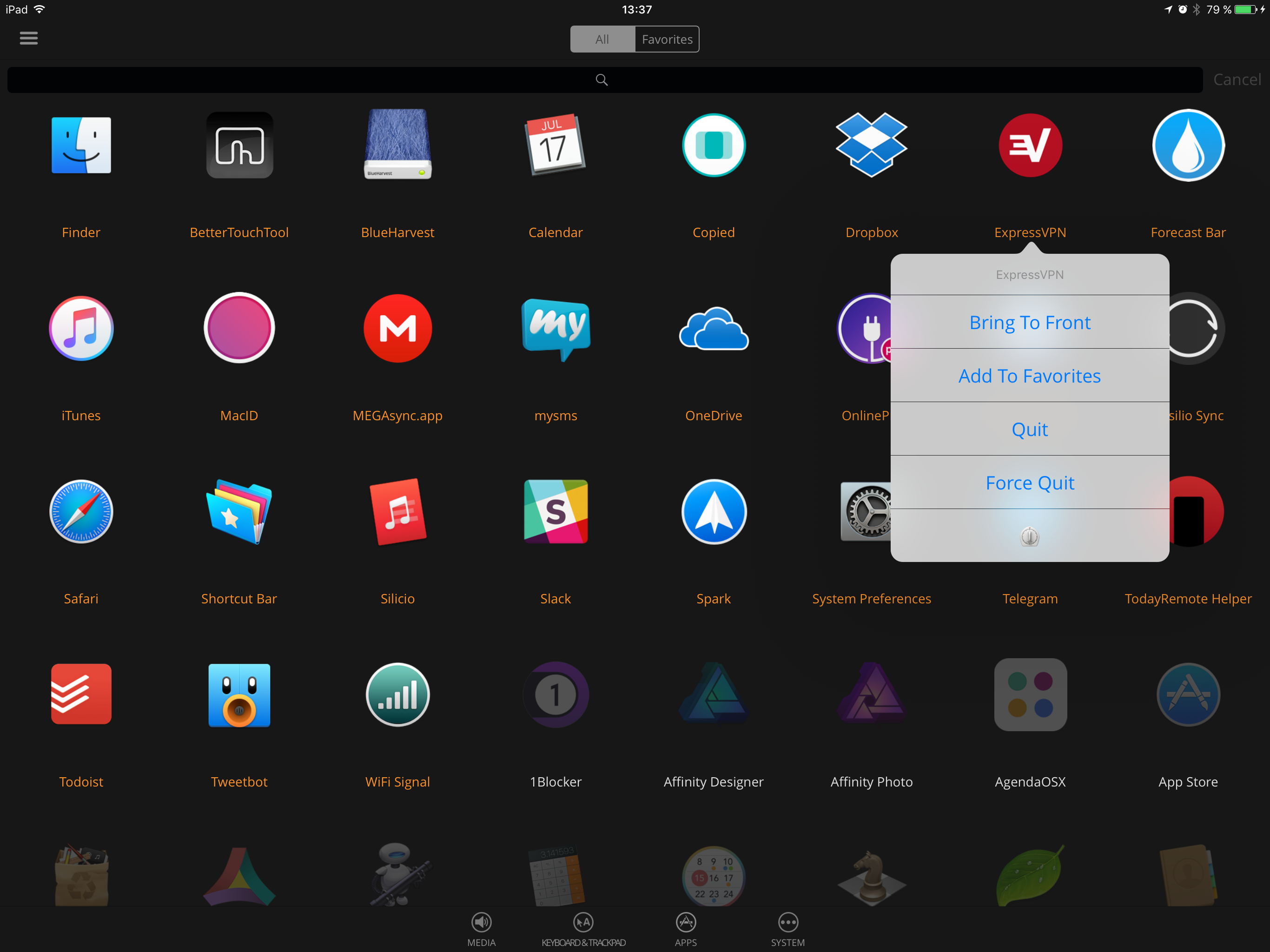The height and width of the screenshot is (952, 1270).
Task: Launch the Spark mail icon
Action: pos(714,511)
